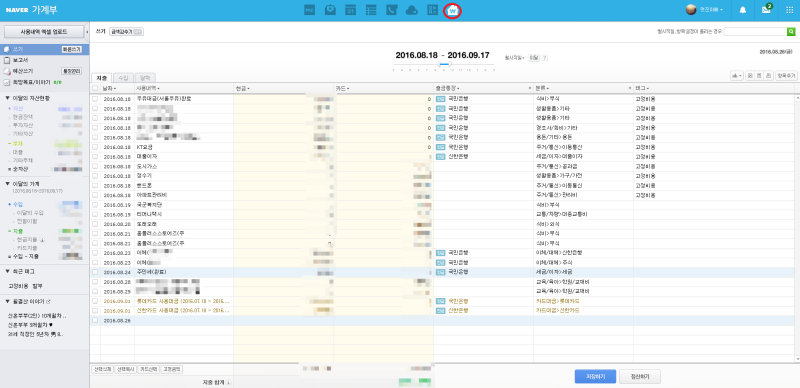Check the 대출이자 row checkbox

point(95,157)
